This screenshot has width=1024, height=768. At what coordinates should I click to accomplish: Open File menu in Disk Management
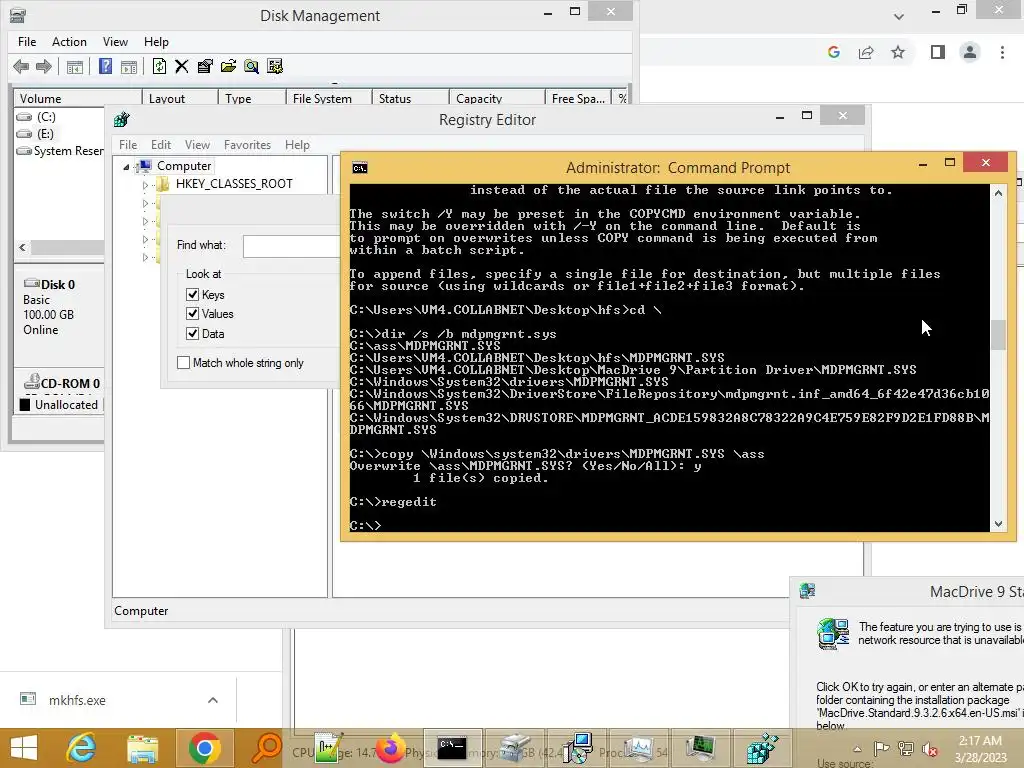tap(27, 42)
